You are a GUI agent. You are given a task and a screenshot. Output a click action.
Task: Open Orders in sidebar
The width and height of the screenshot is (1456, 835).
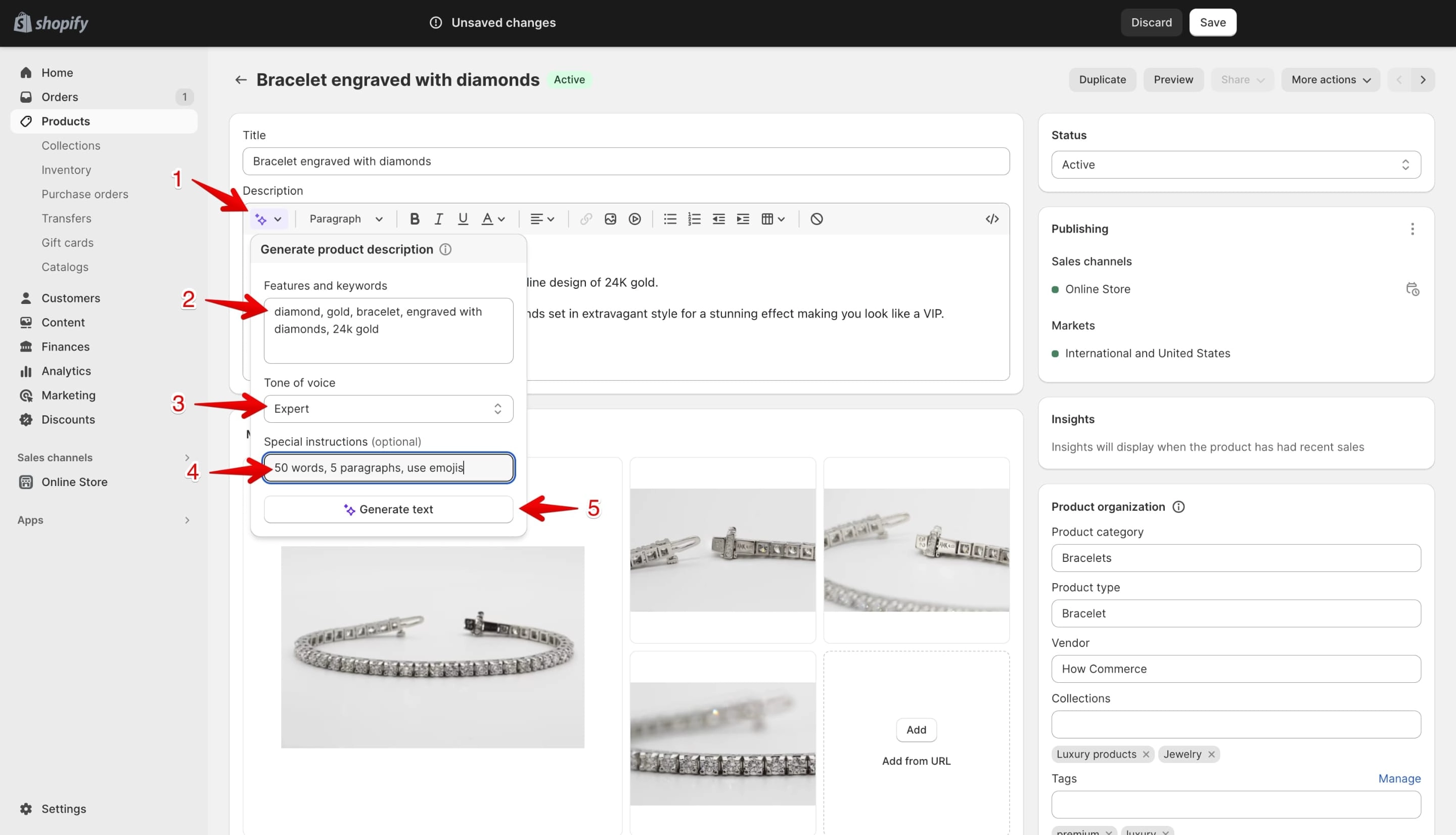(x=104, y=97)
